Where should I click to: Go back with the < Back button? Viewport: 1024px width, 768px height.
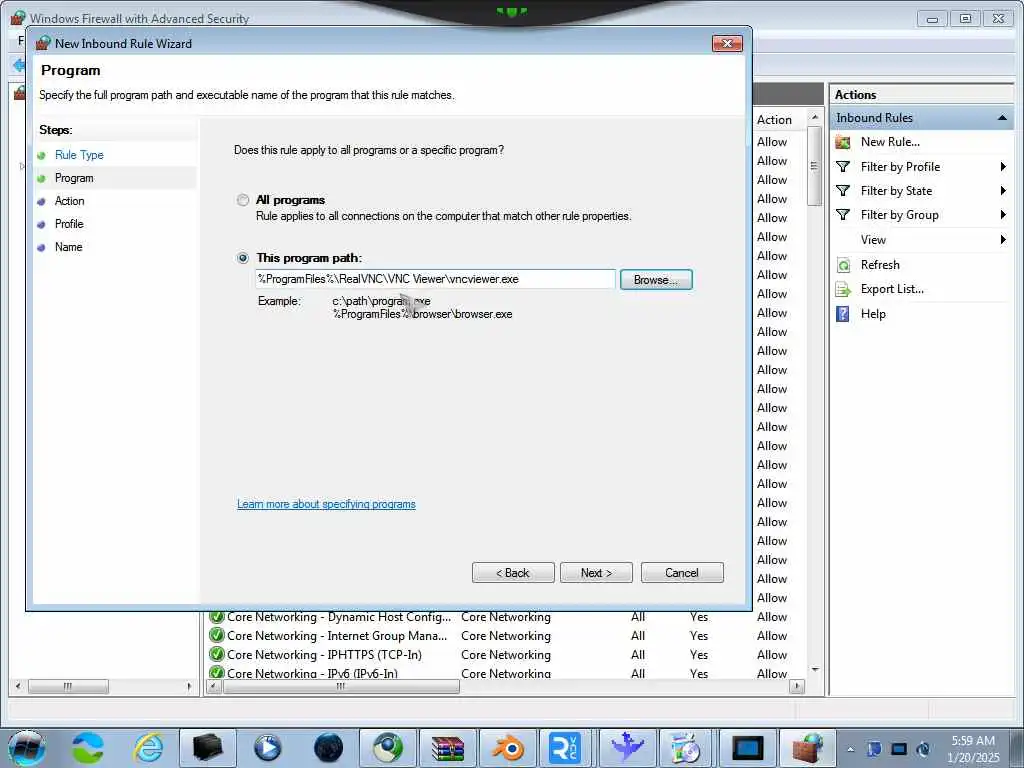513,573
